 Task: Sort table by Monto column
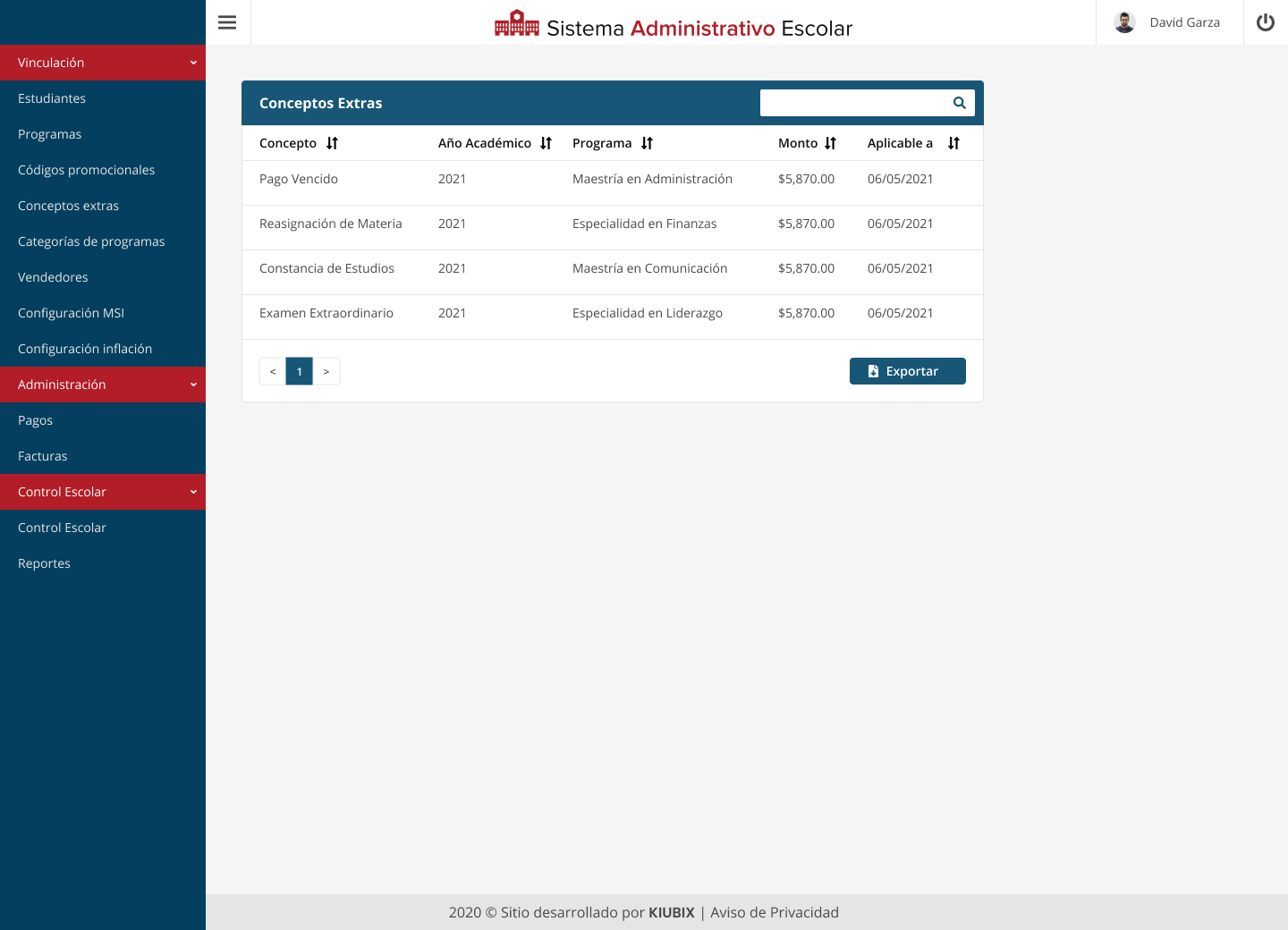[x=830, y=143]
